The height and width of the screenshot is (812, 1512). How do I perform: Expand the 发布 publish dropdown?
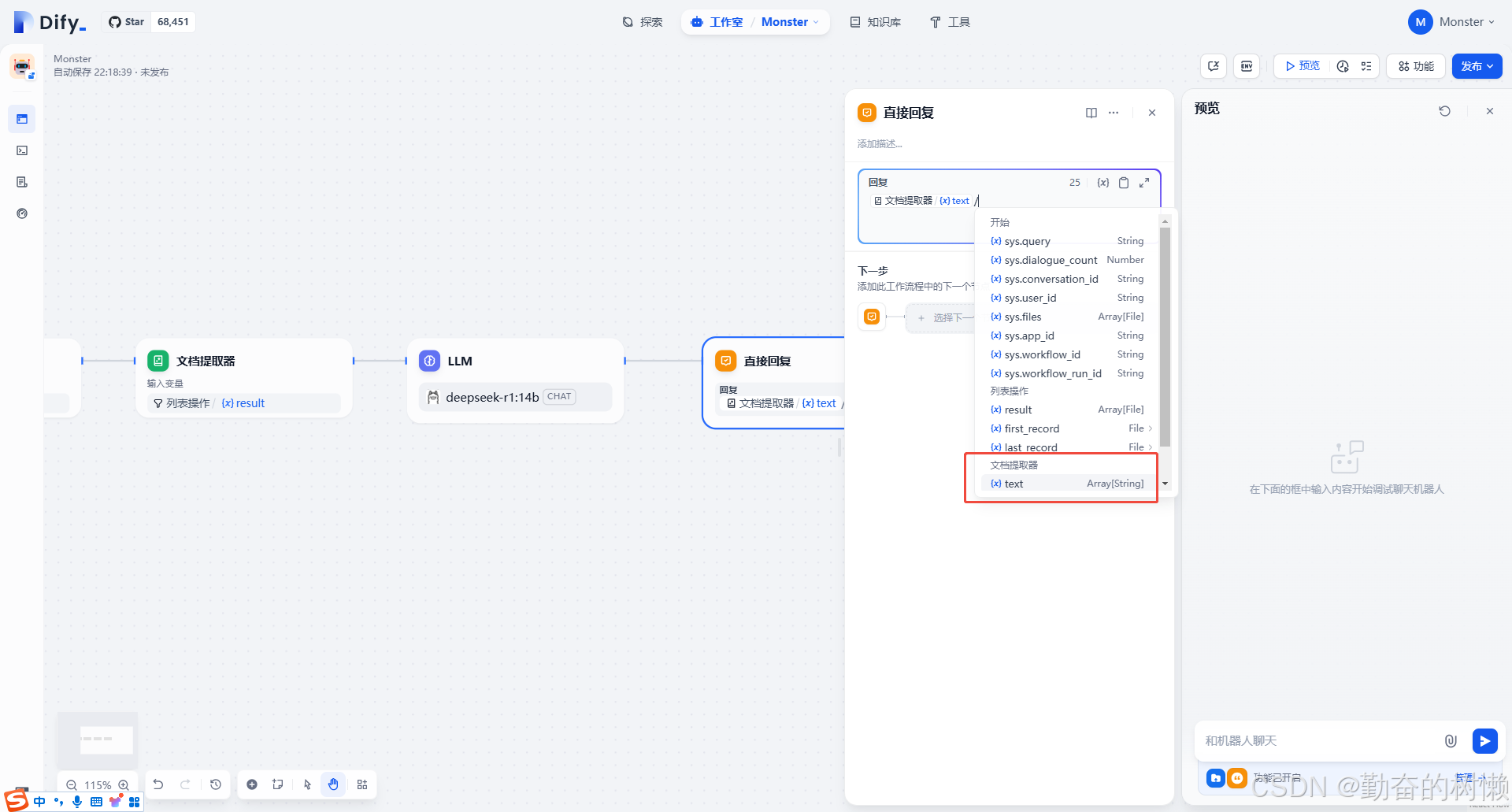pyautogui.click(x=1477, y=66)
